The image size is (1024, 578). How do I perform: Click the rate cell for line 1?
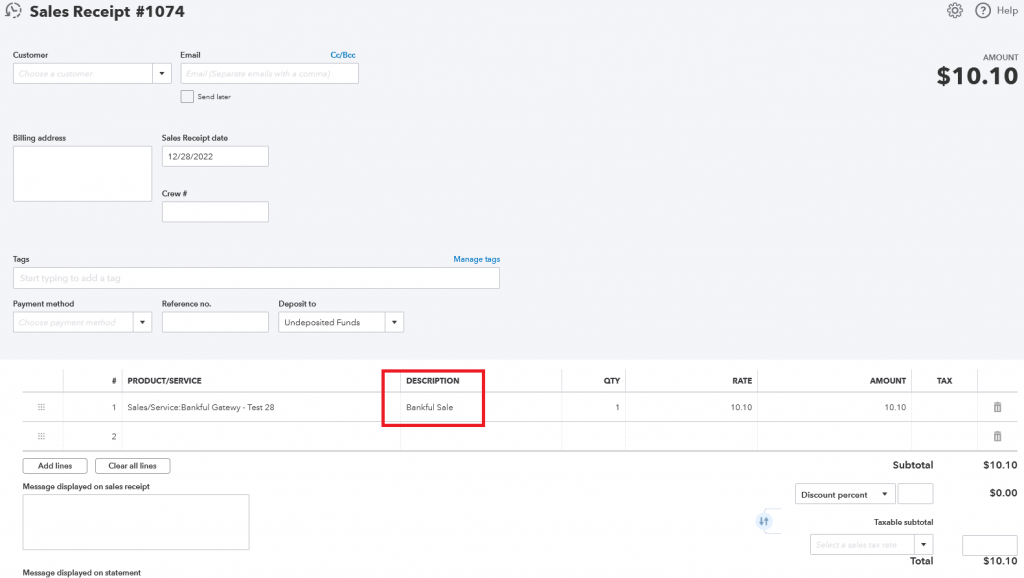click(692, 407)
